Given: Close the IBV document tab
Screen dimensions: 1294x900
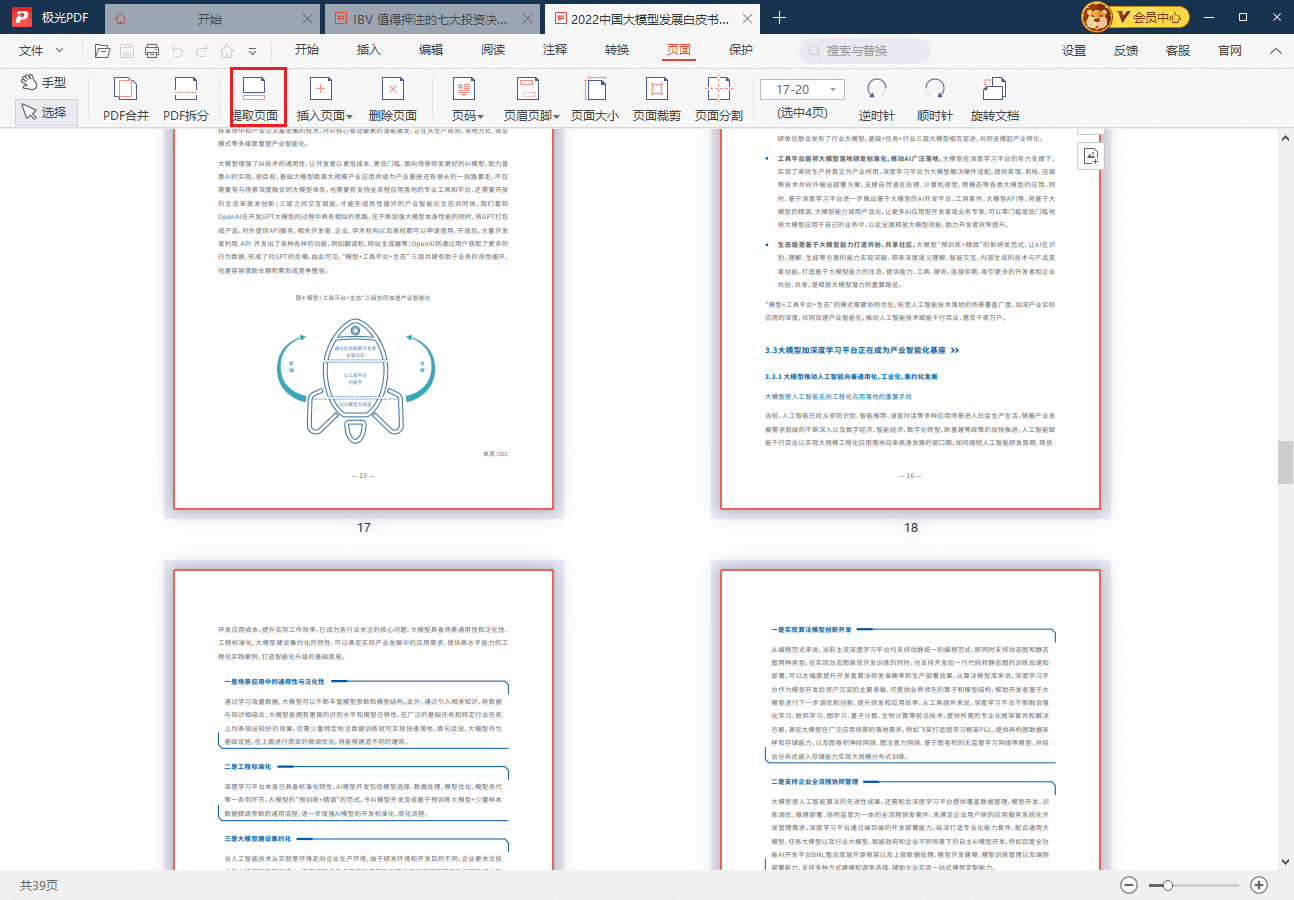Looking at the screenshot, I should (530, 19).
